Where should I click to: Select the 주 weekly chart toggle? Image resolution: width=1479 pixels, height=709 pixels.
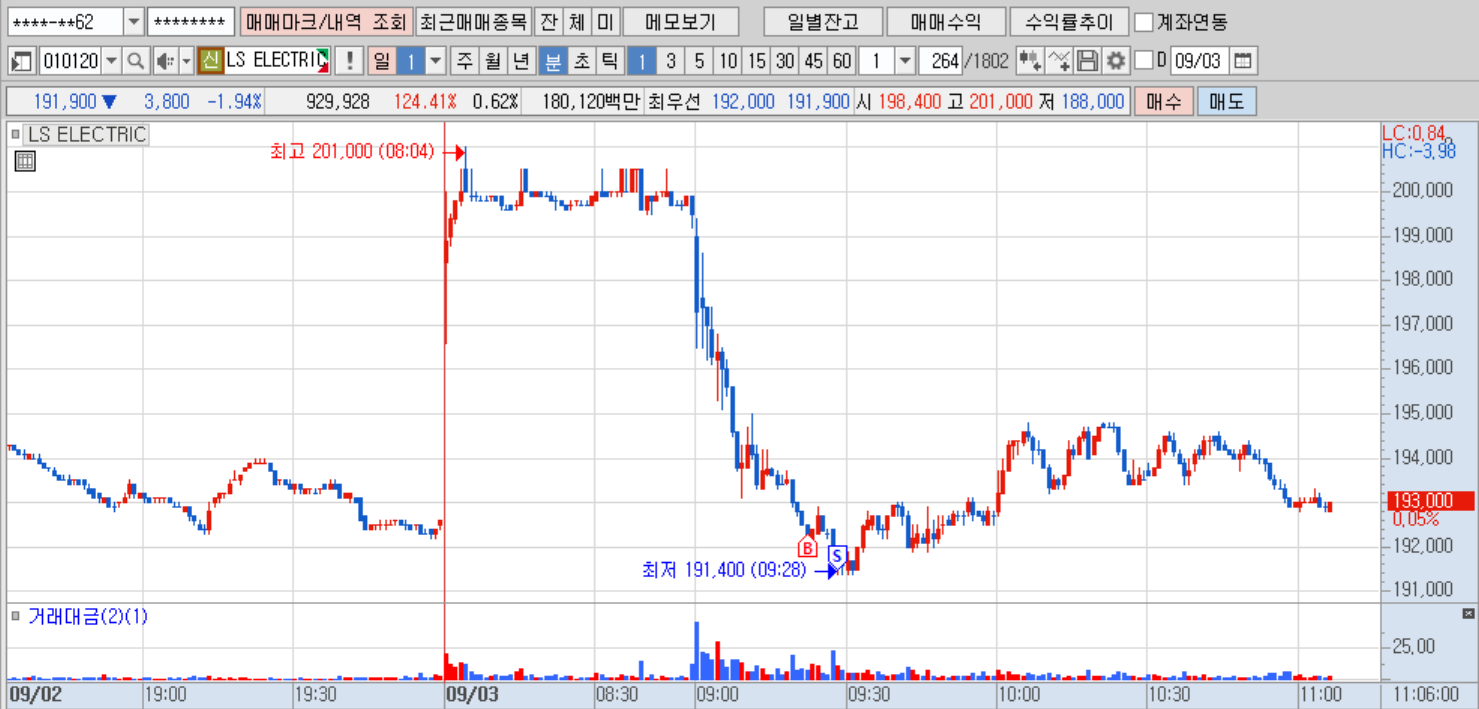coord(464,61)
